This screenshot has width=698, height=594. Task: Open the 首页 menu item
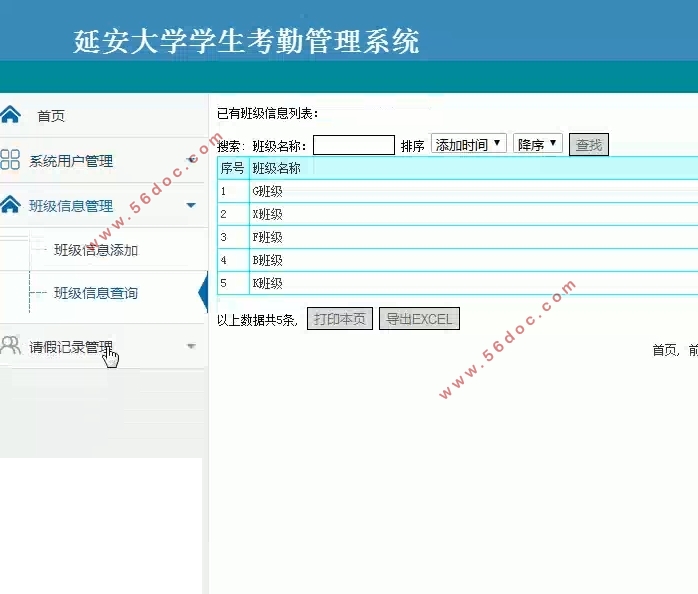51,116
